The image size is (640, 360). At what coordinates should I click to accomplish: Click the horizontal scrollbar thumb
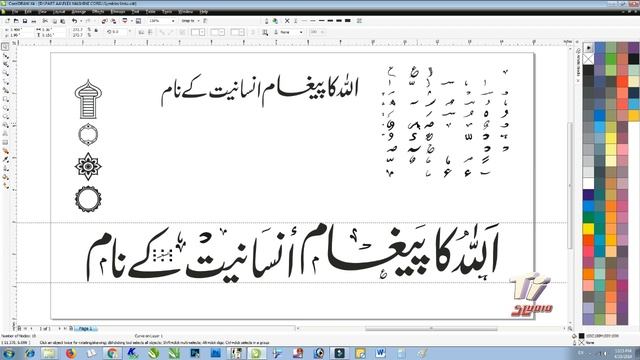[431, 328]
